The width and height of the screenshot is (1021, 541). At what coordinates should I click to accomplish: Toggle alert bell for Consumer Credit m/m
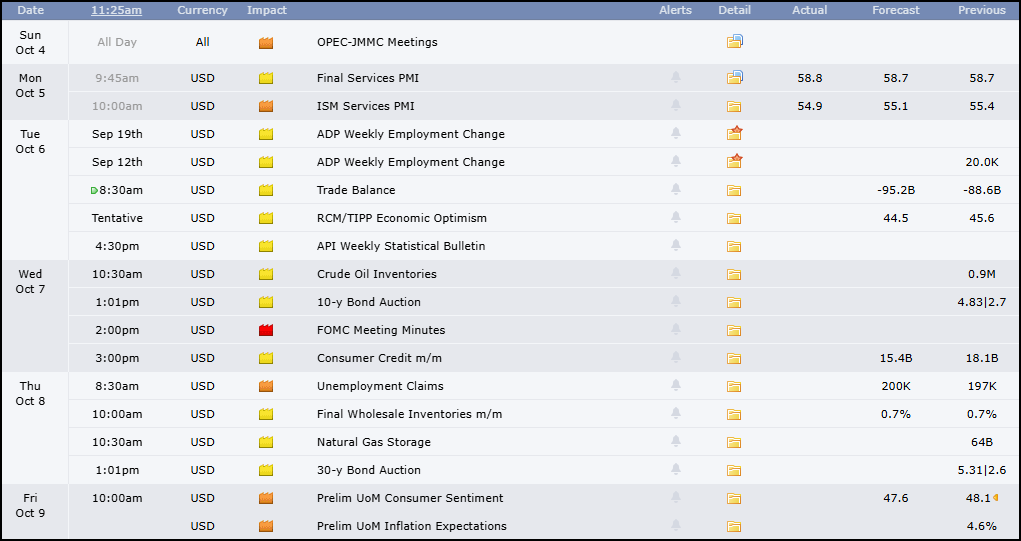coord(676,357)
